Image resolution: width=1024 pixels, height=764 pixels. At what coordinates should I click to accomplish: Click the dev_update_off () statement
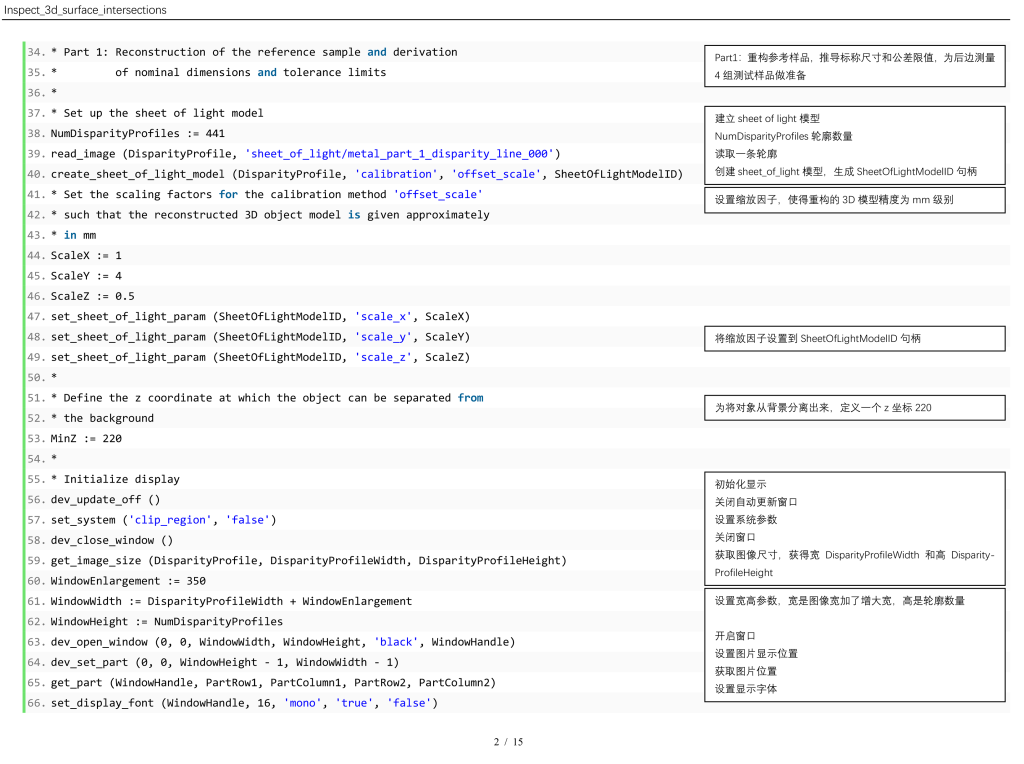(x=105, y=499)
